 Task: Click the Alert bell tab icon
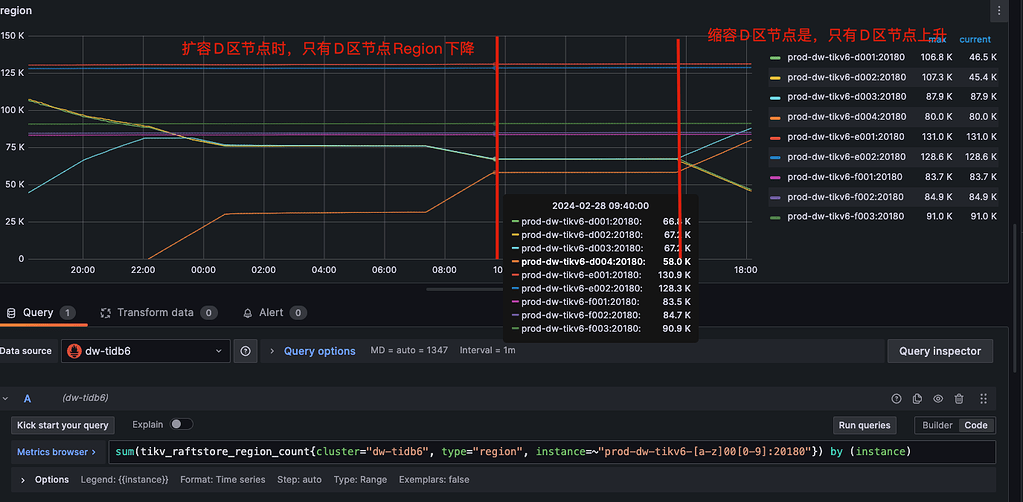248,313
